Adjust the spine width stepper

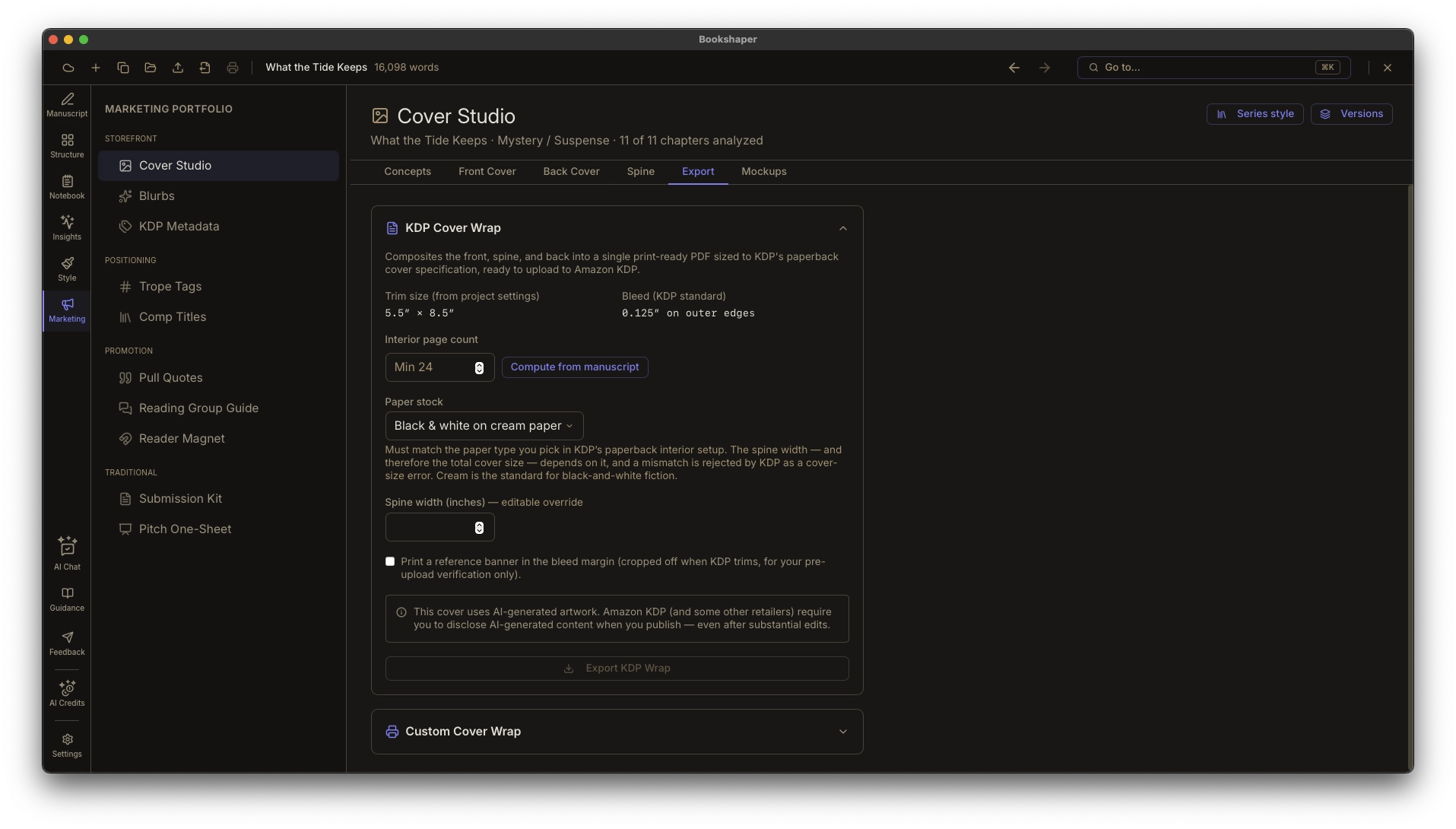[x=479, y=528]
